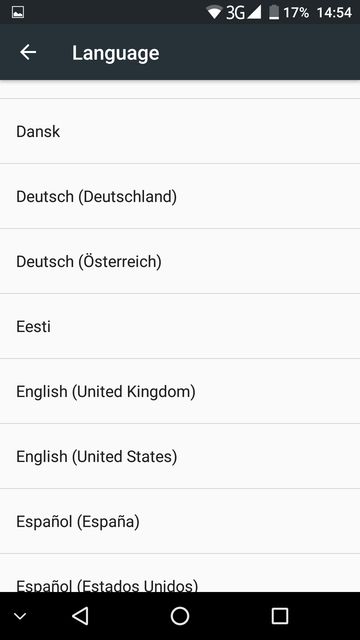Open the Android back navigation button
The height and width of the screenshot is (640, 360).
tap(80, 616)
